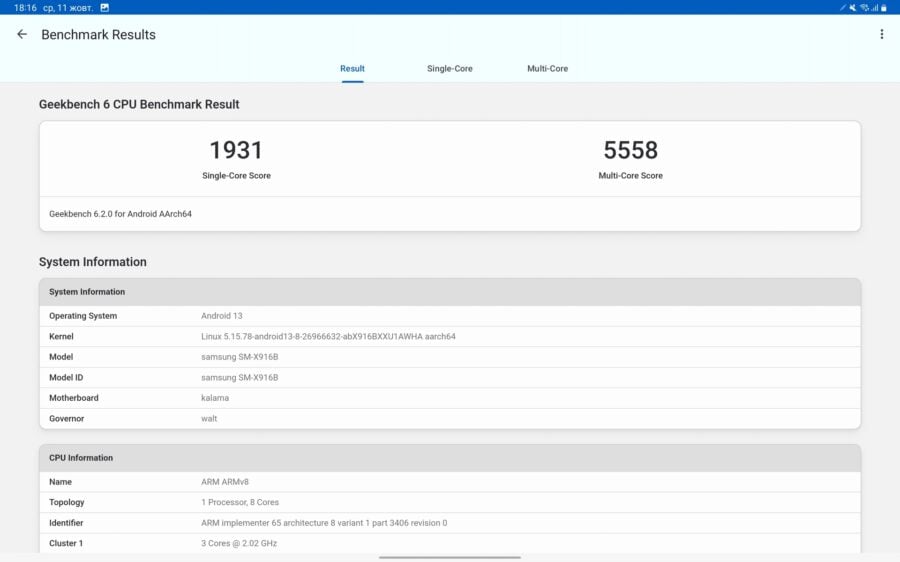Select the kalama motherboard value
Screen dimensions: 900x562
coord(215,398)
